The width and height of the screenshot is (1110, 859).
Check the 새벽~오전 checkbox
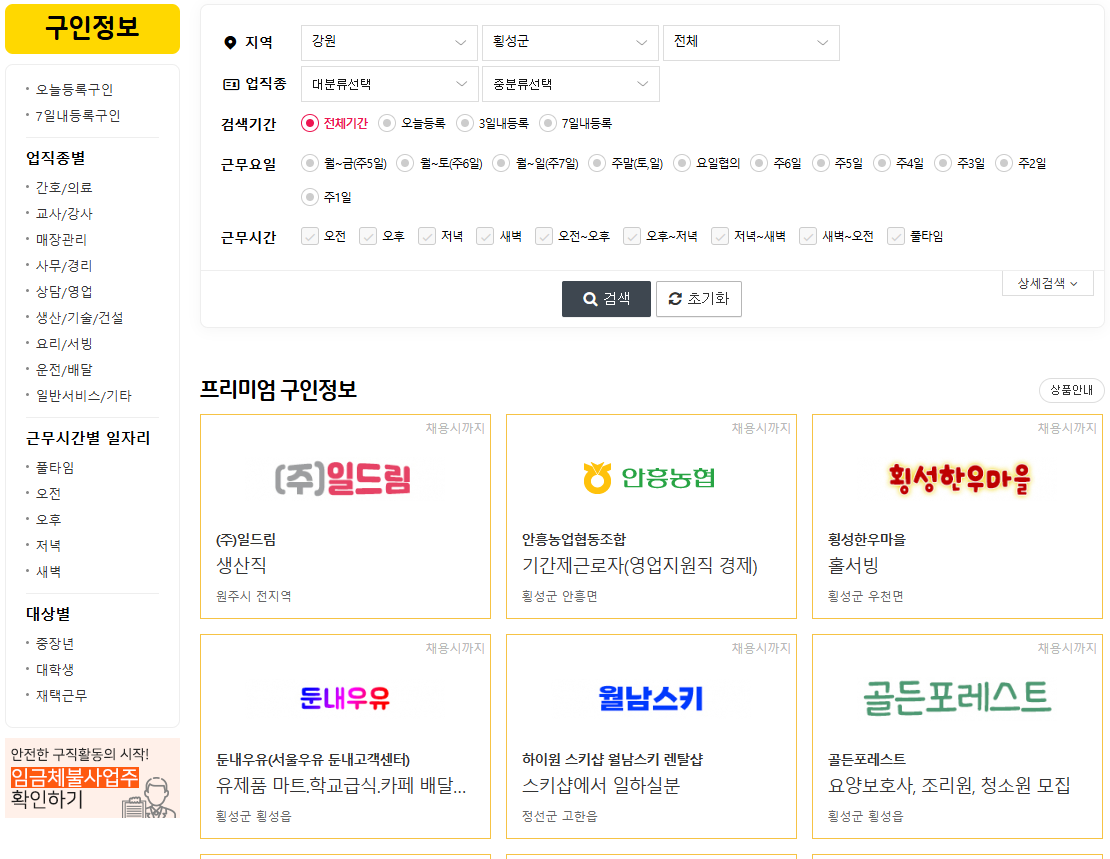point(808,236)
